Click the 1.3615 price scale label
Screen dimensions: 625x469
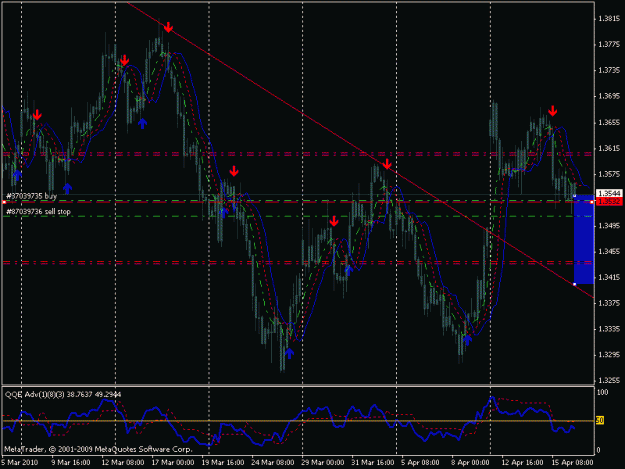point(609,148)
